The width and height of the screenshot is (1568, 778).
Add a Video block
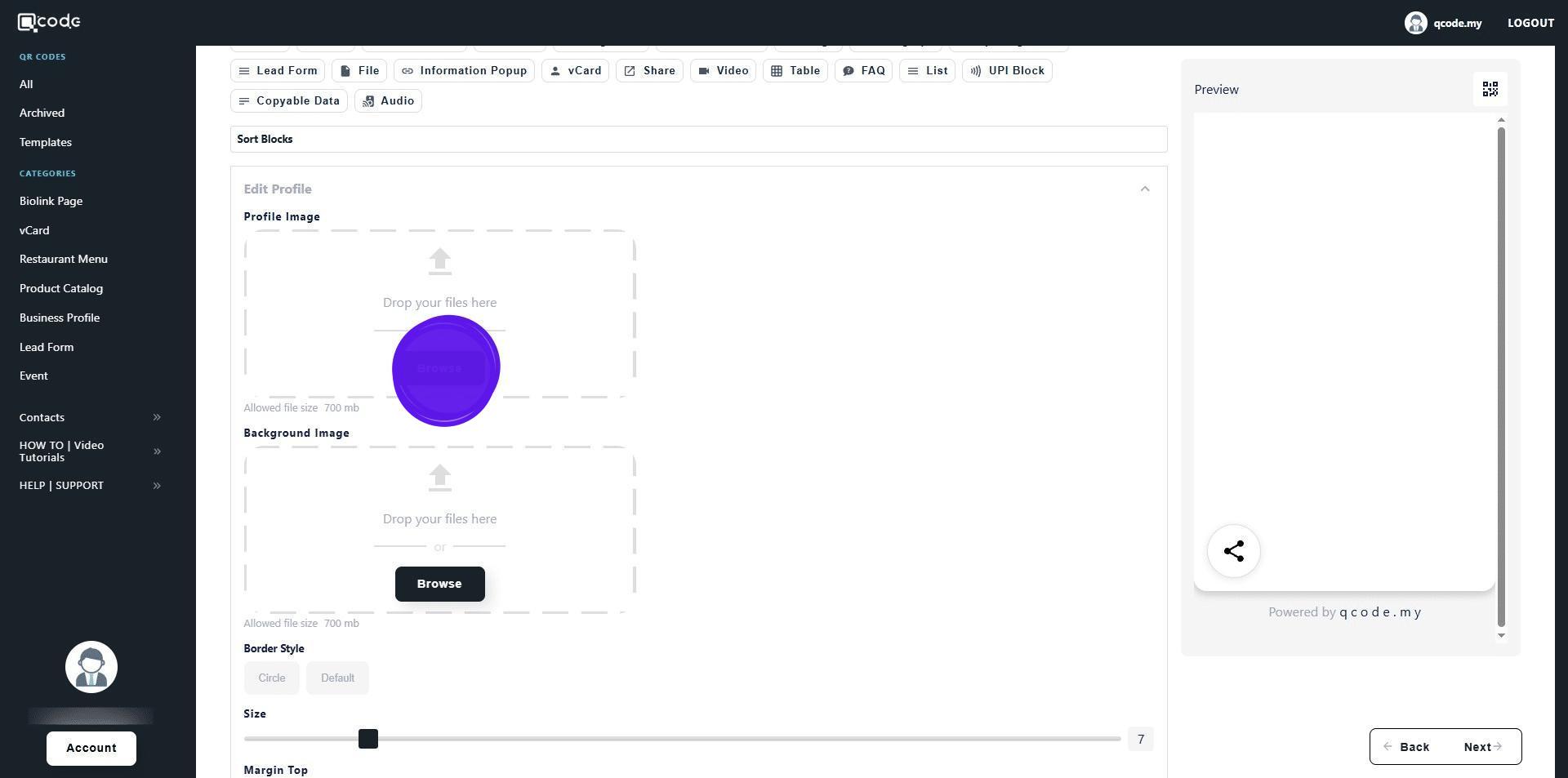click(x=723, y=71)
